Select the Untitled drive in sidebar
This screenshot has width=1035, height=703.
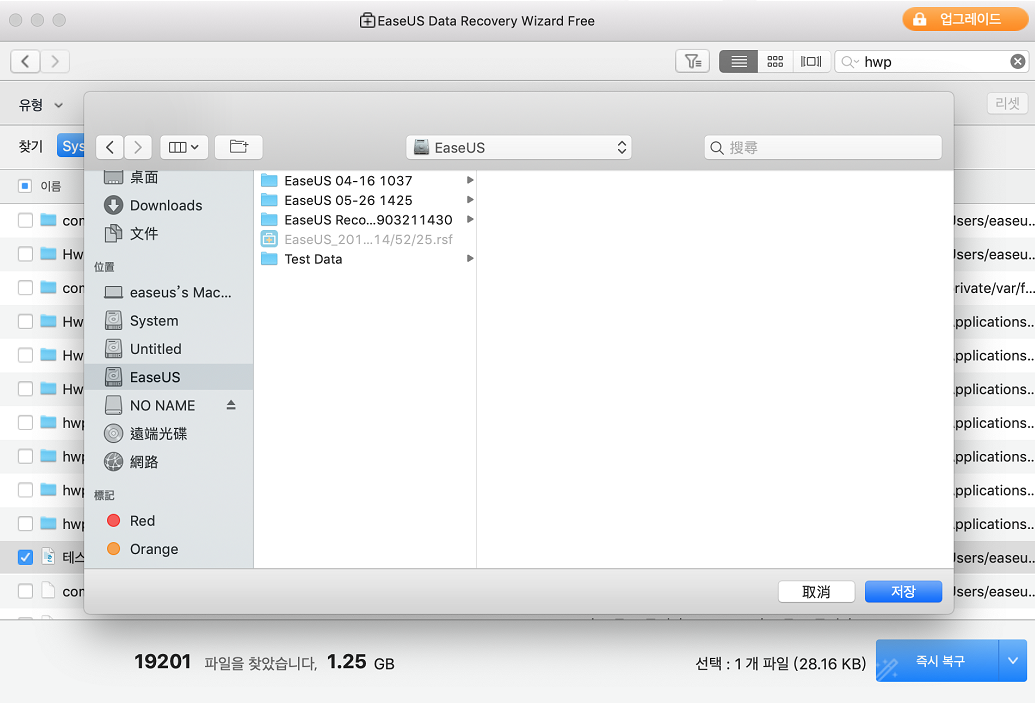tap(168, 349)
